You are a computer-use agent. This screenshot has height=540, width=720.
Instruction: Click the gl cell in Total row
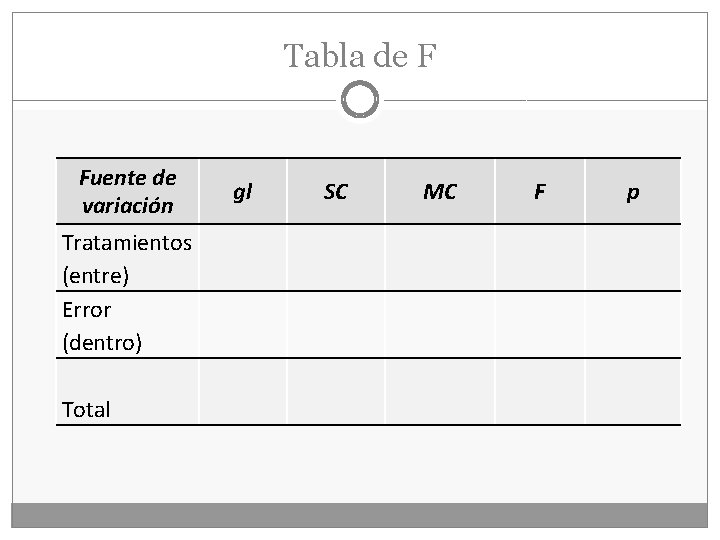point(243,392)
